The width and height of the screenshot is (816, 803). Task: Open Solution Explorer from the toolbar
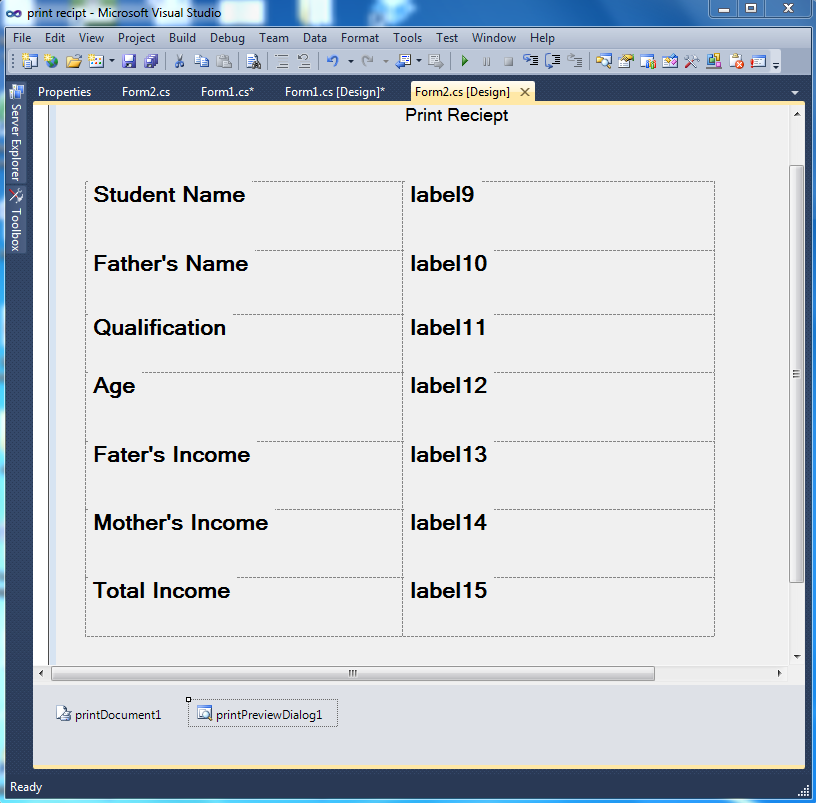603,61
